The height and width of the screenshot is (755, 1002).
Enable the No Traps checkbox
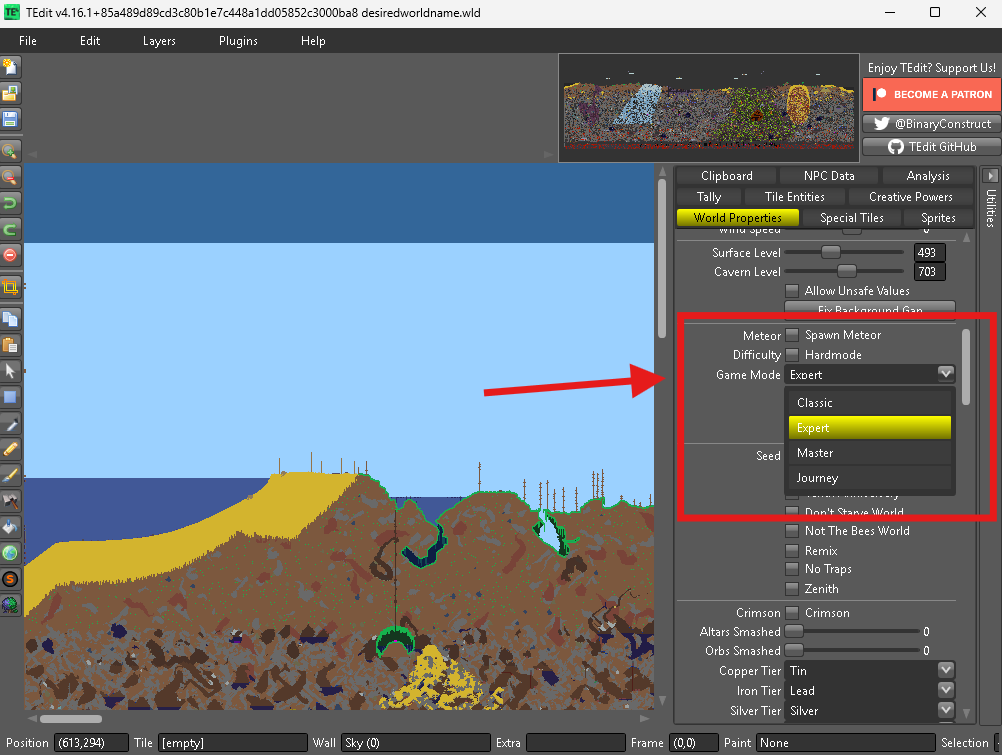[x=792, y=569]
